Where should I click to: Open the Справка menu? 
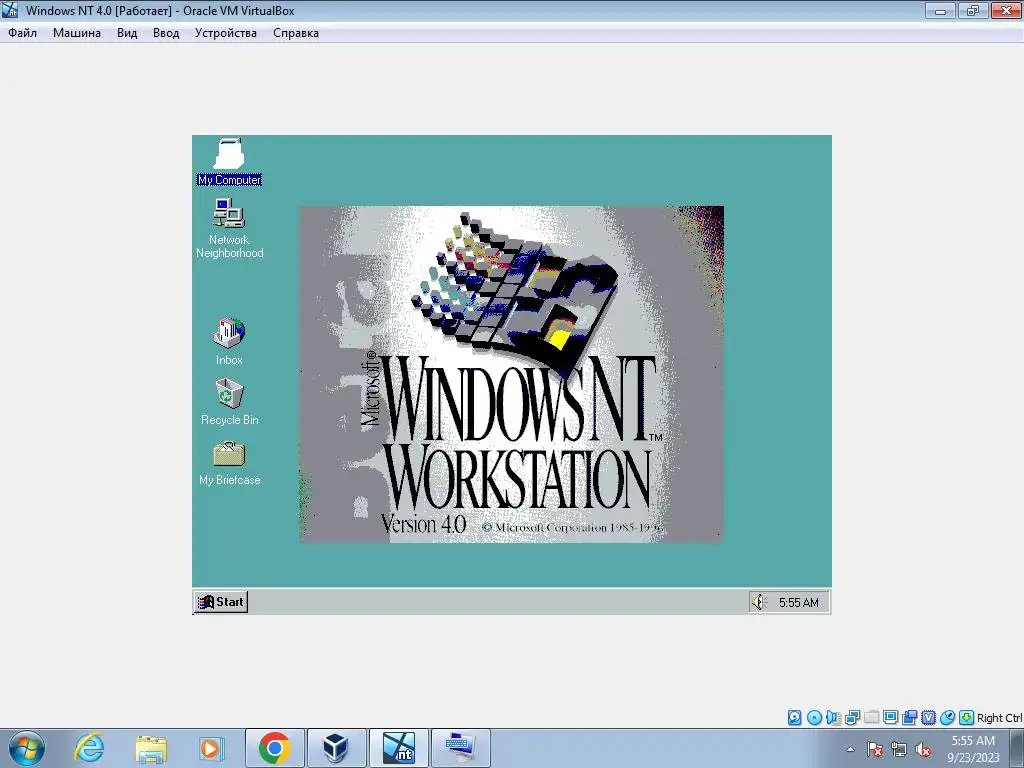tap(296, 33)
